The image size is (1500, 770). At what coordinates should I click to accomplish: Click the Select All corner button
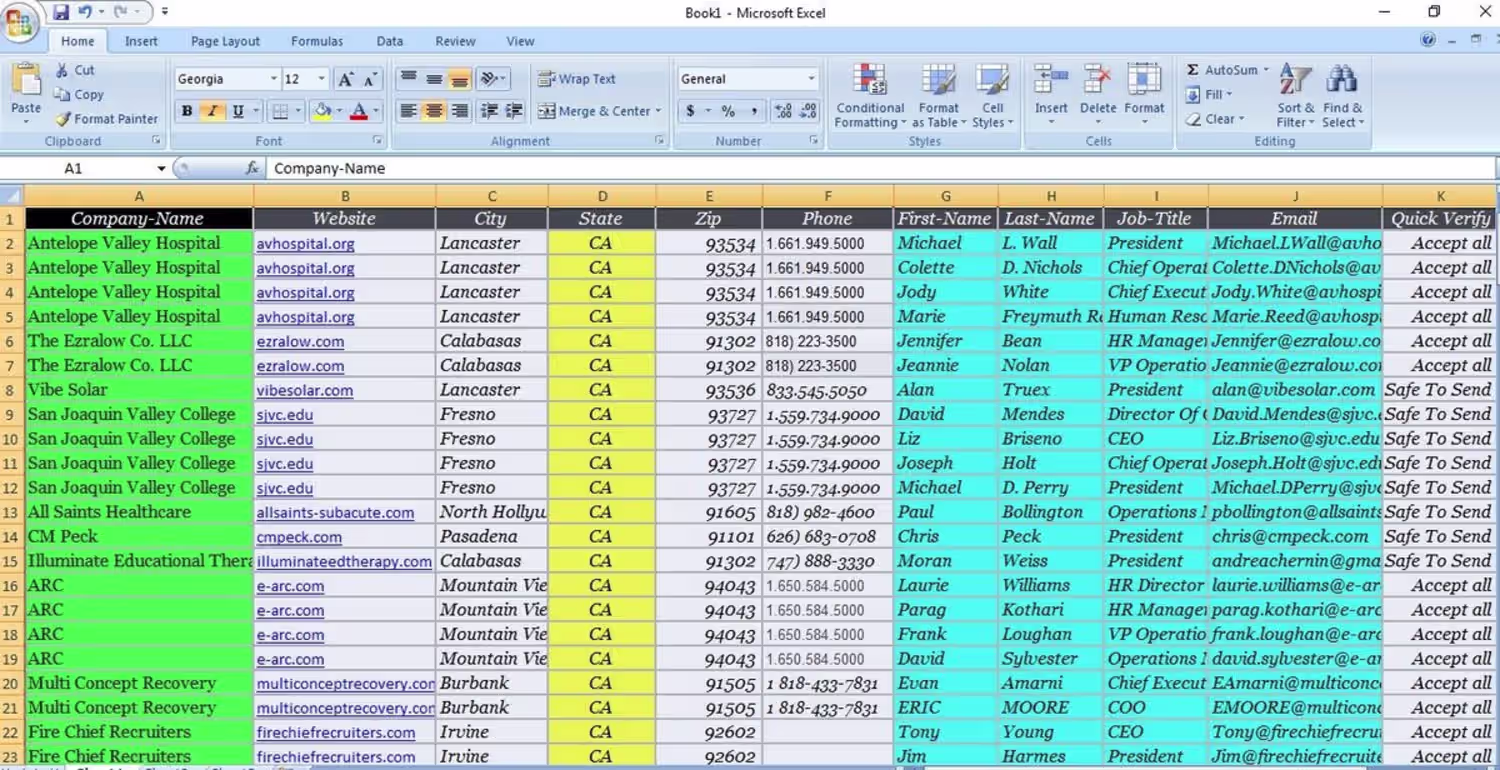(12, 196)
